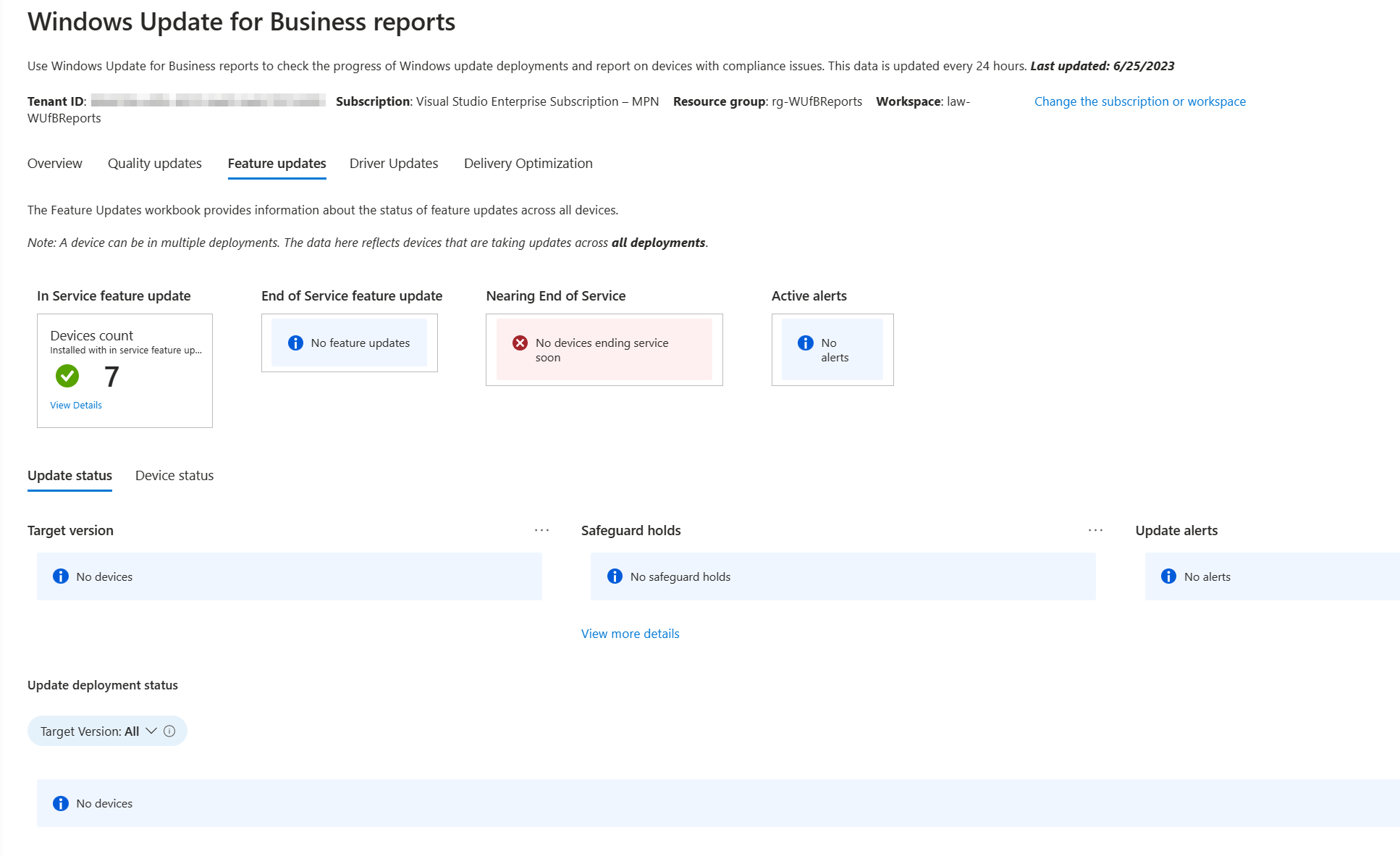
Task: Click the Target Version info tooltip icon
Action: [x=170, y=731]
